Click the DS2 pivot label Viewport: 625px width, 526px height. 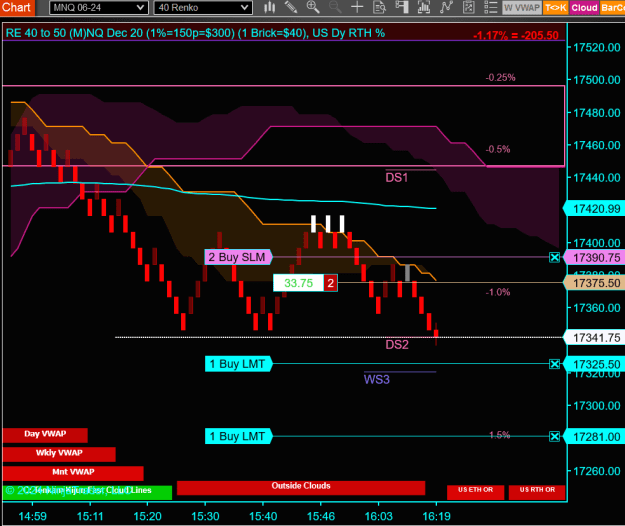tap(397, 345)
